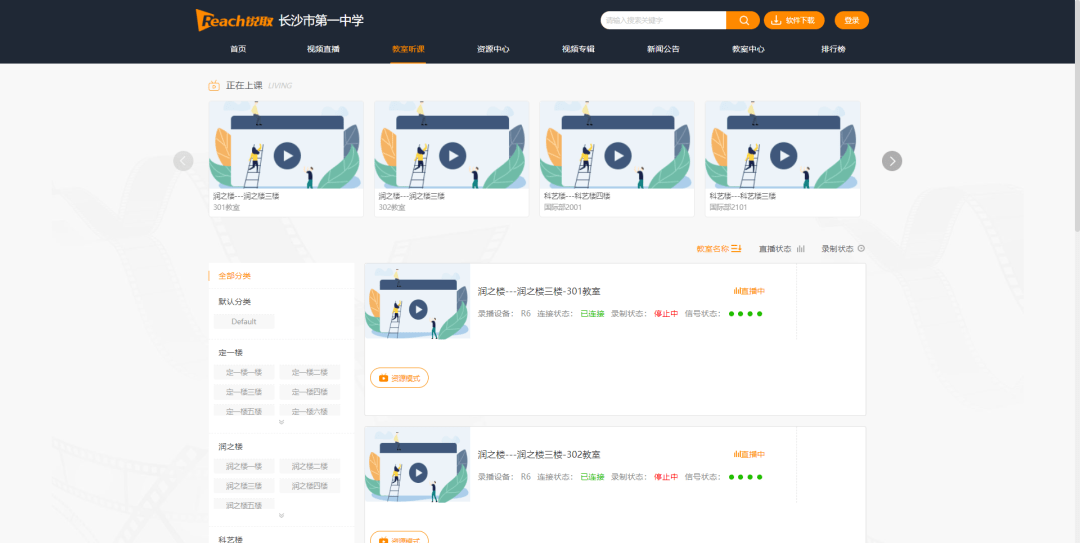This screenshot has height=543, width=1080.
Task: Click 长沙市第一中学 school name in header
Action: point(321,21)
